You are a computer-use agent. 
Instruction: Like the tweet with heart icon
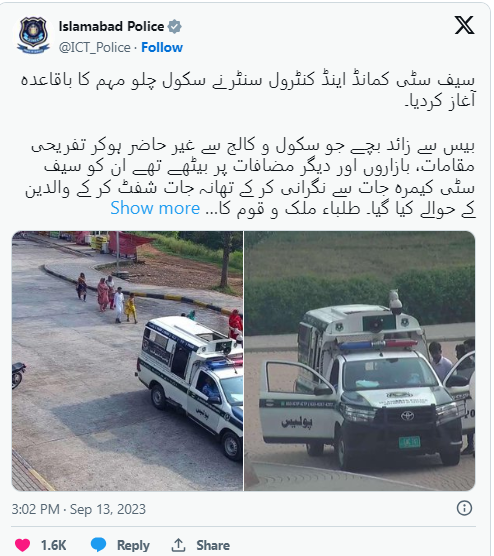pyautogui.click(x=22, y=545)
